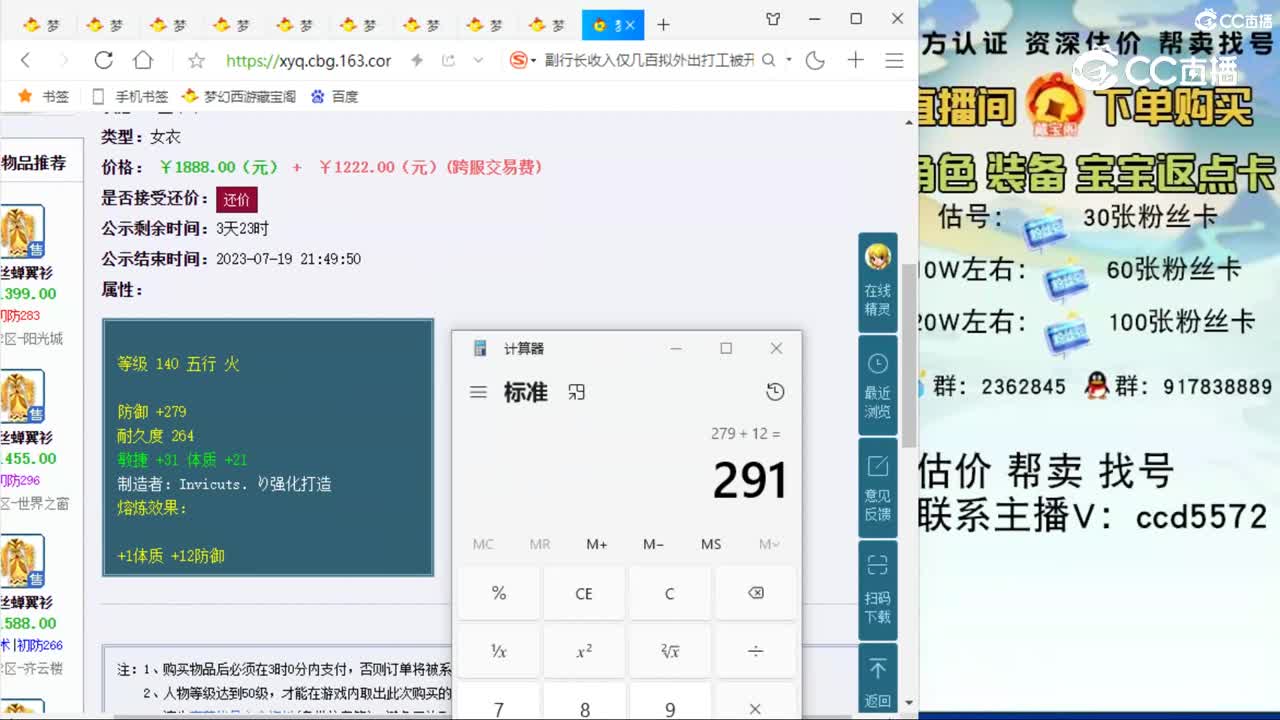Screen dimensions: 1280x720
Task: Toggle Calculator always-on-top mode
Action: (577, 392)
